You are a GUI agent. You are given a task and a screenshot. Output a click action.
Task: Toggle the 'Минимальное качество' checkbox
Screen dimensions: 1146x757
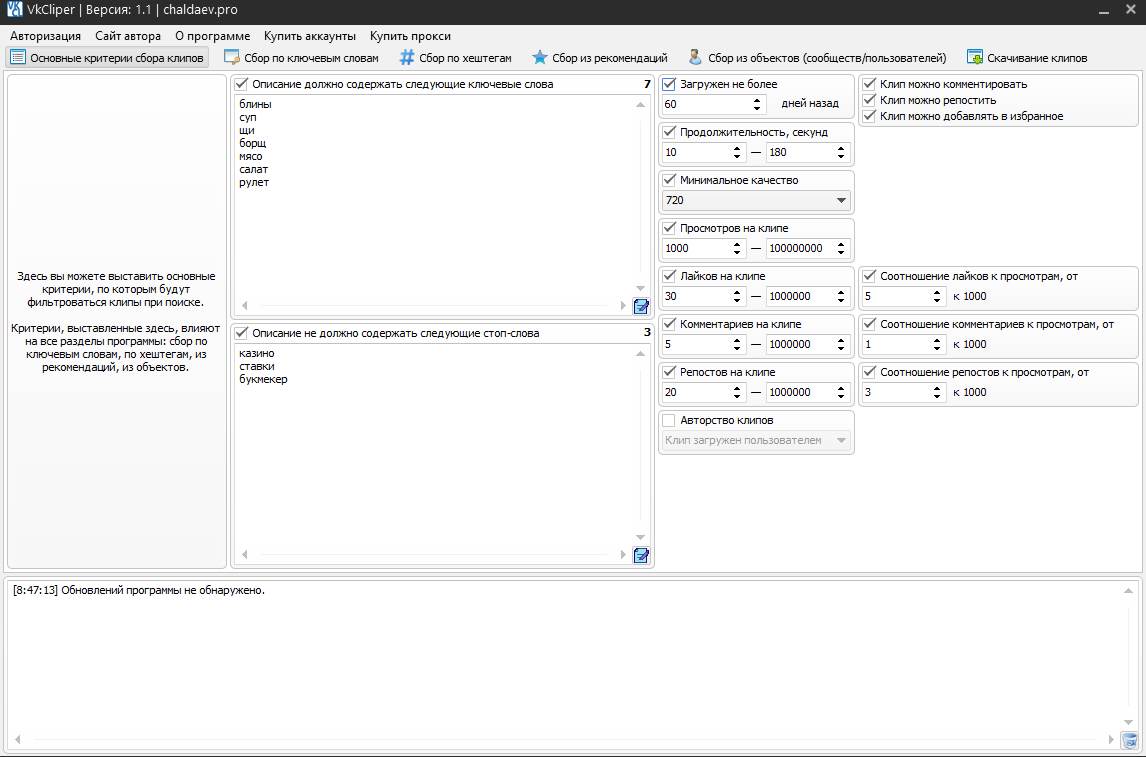point(669,180)
